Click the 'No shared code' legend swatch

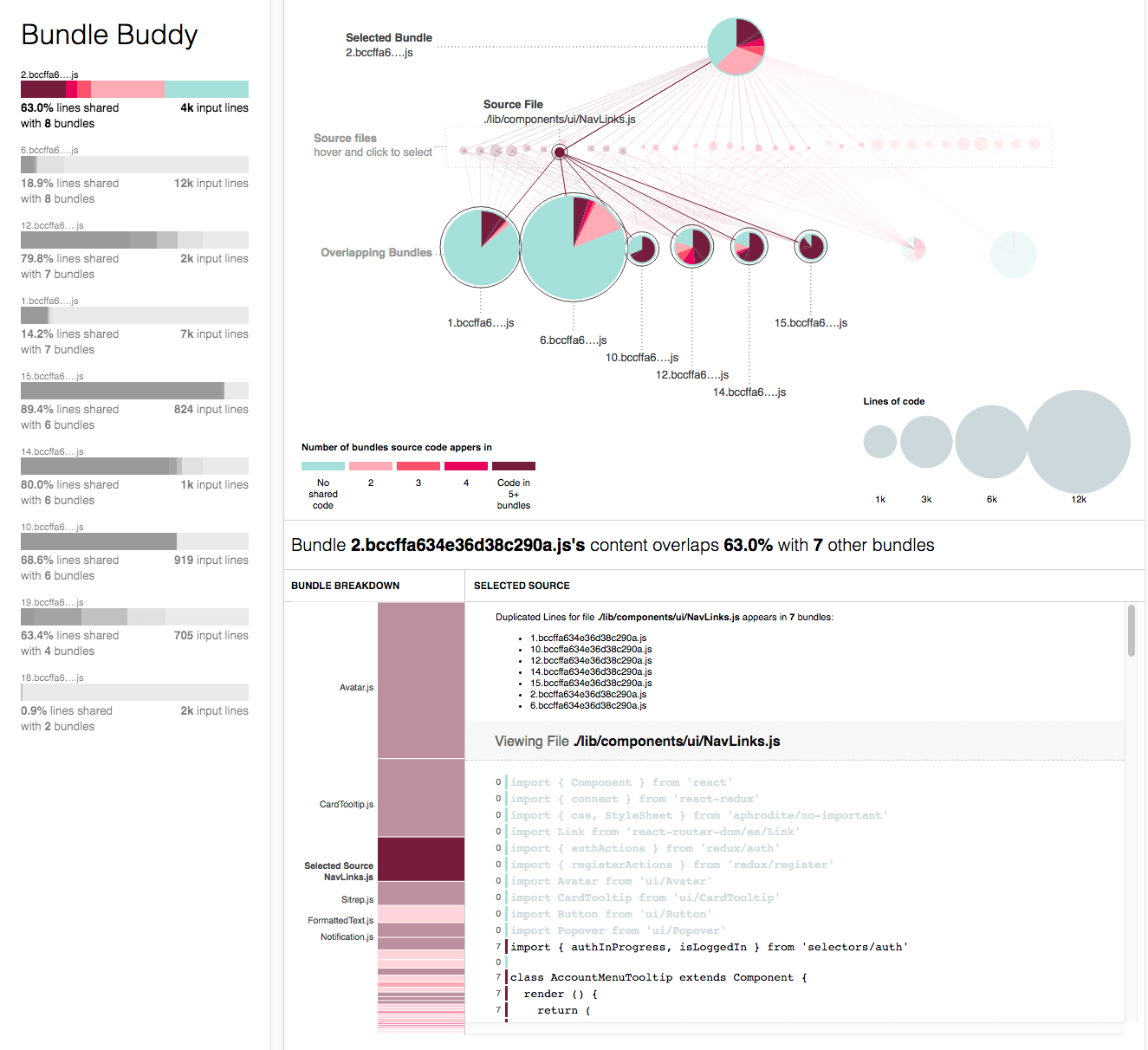(323, 466)
